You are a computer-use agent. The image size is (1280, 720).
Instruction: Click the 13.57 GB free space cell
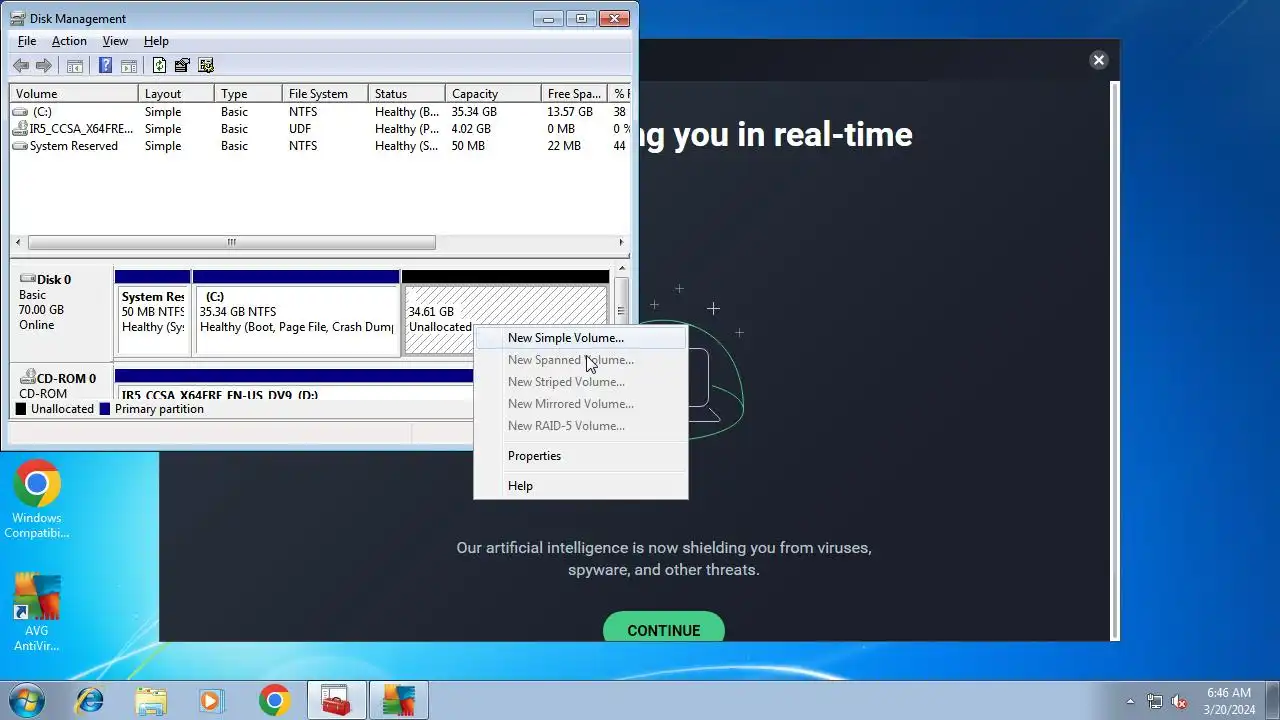[570, 112]
